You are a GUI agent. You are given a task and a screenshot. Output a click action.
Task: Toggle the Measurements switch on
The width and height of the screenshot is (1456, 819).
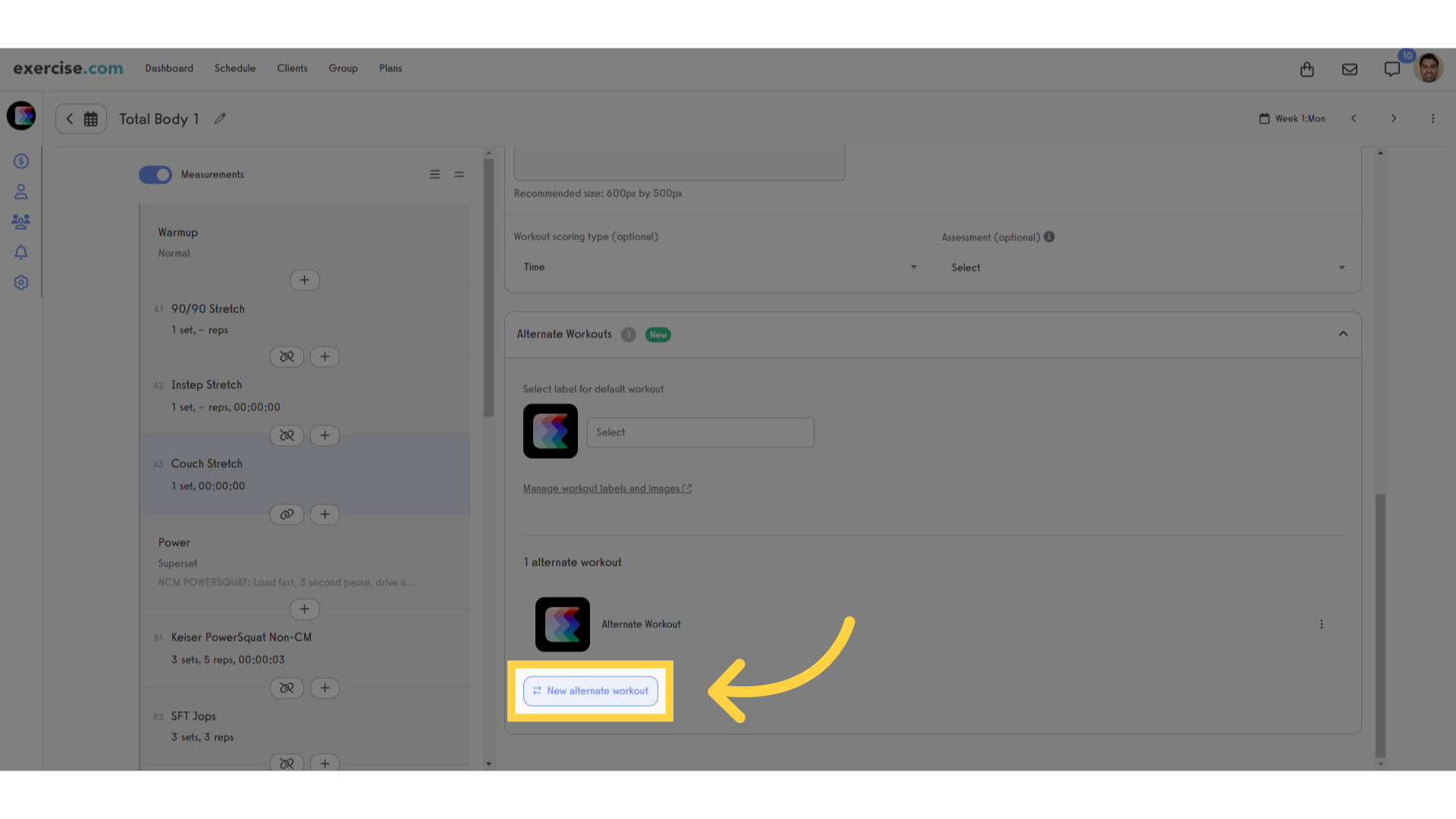tap(155, 174)
